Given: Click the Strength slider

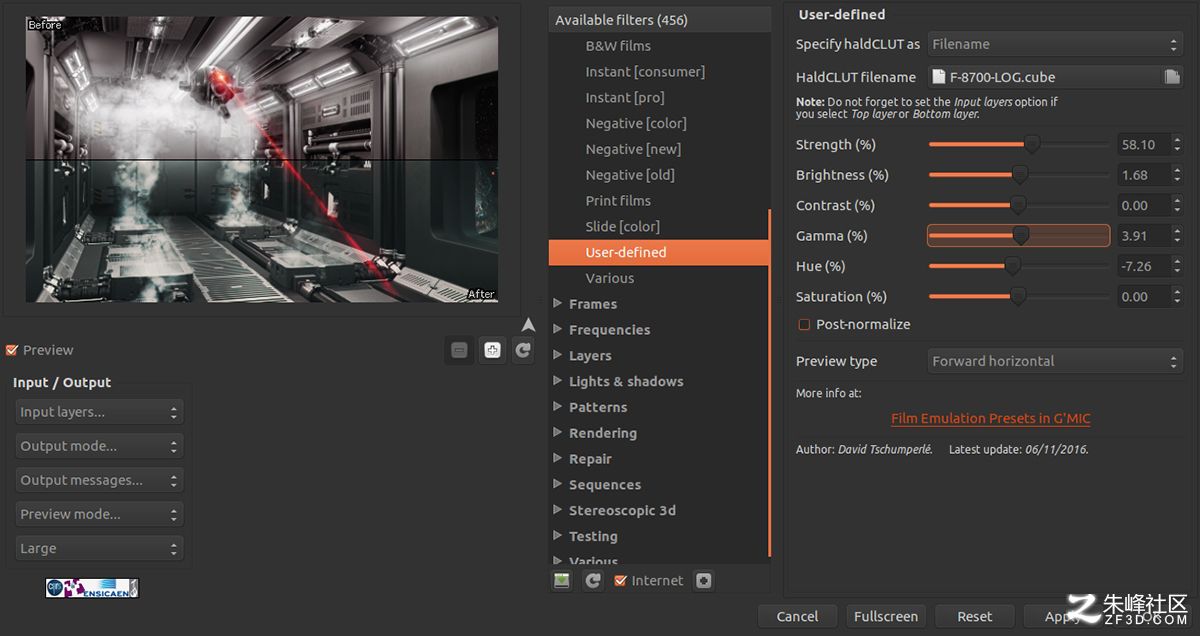Looking at the screenshot, I should coord(1019,145).
